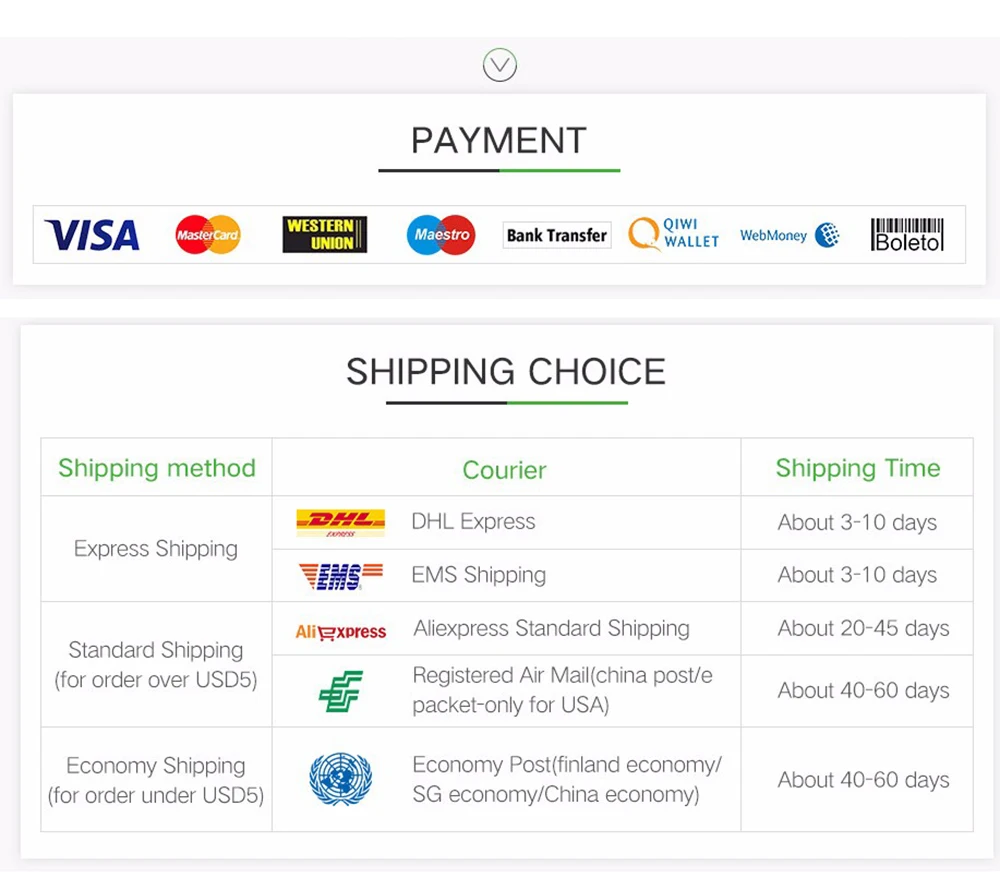Click the DHL Express logo

[341, 523]
